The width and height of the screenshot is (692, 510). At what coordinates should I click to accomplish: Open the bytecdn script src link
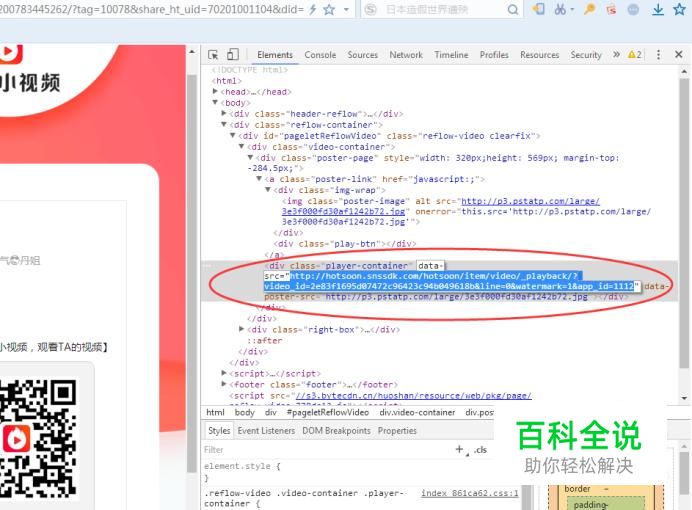tap(414, 396)
